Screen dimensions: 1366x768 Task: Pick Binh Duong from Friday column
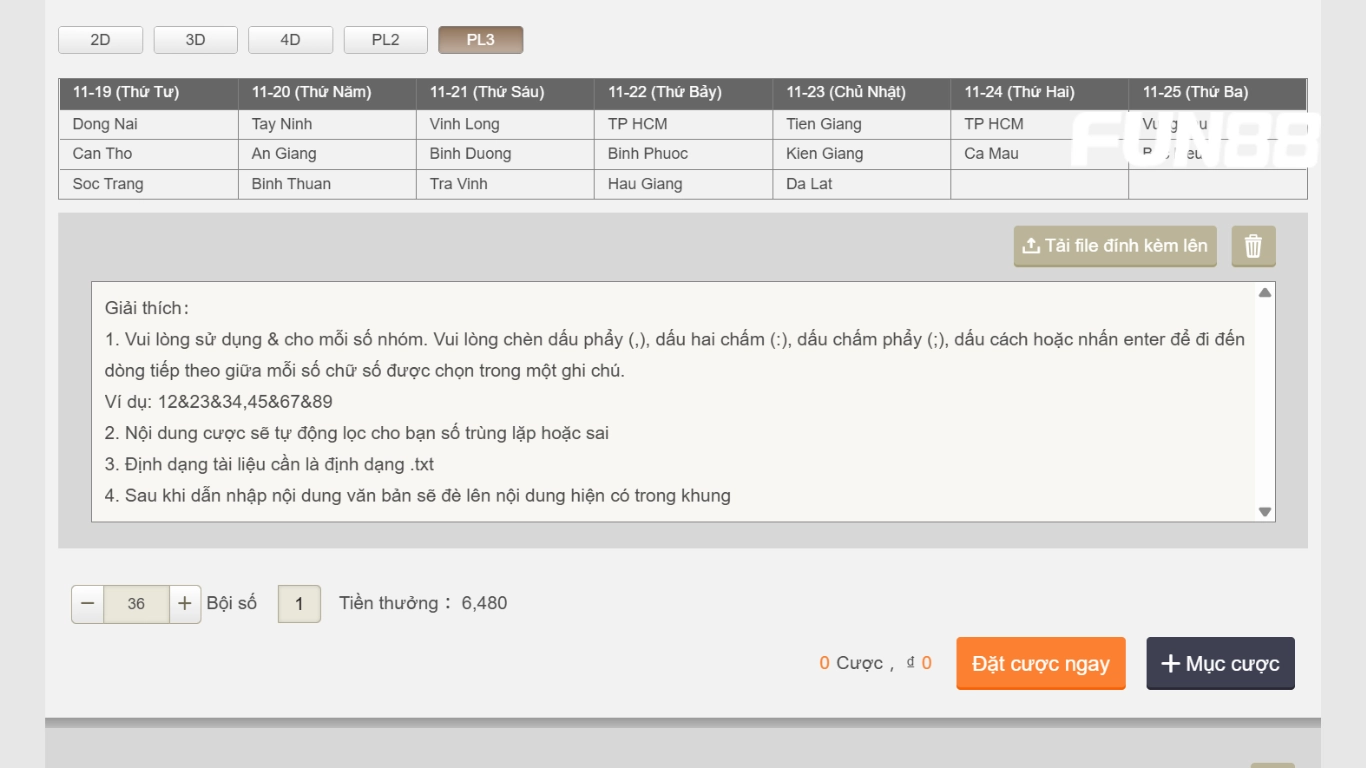(x=470, y=154)
